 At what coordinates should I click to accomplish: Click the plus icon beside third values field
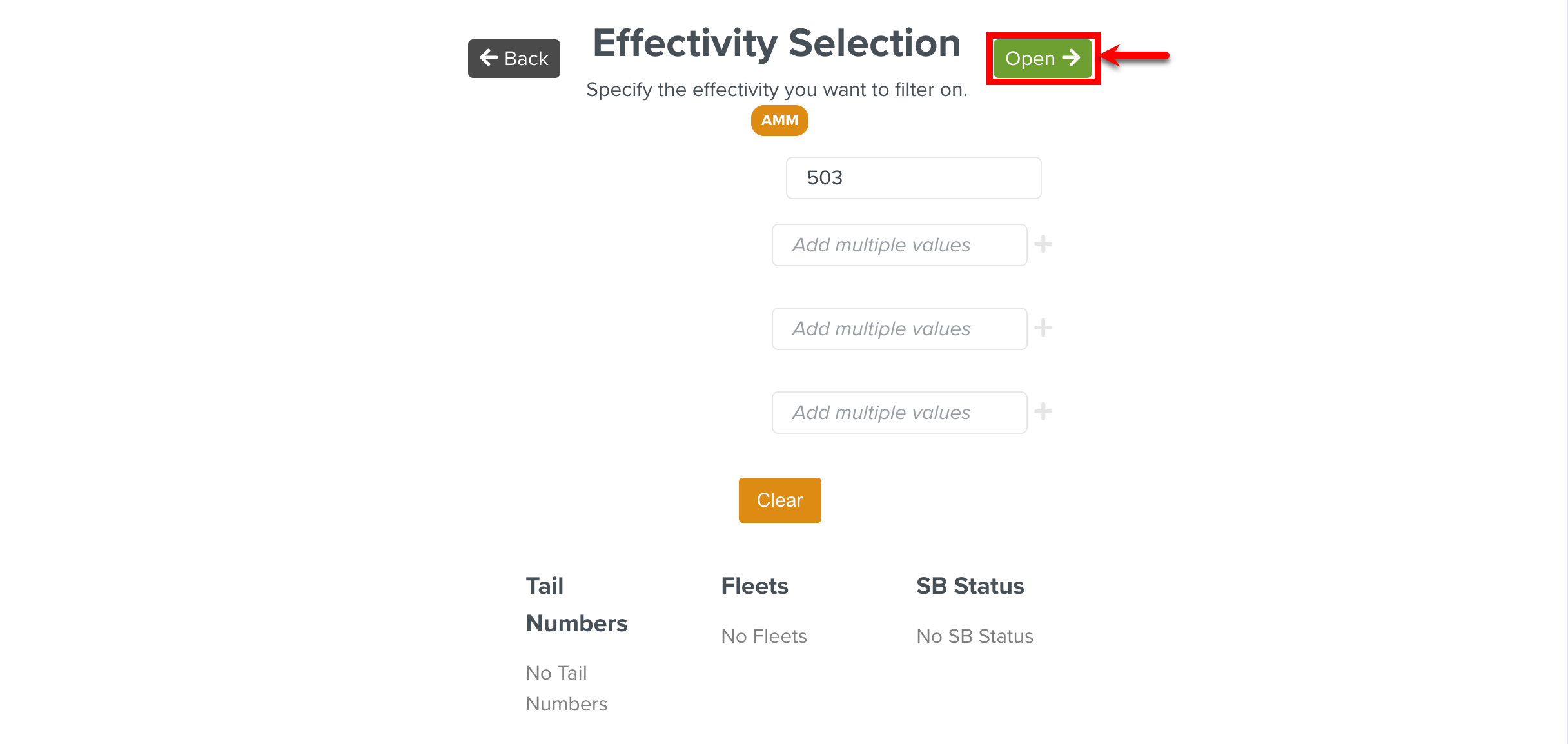1043,412
